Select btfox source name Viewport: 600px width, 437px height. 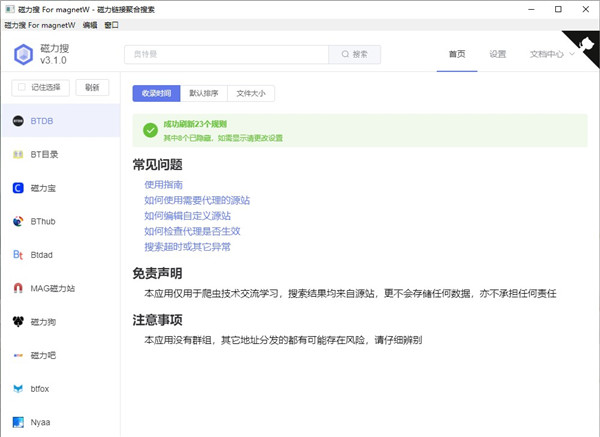(40, 389)
